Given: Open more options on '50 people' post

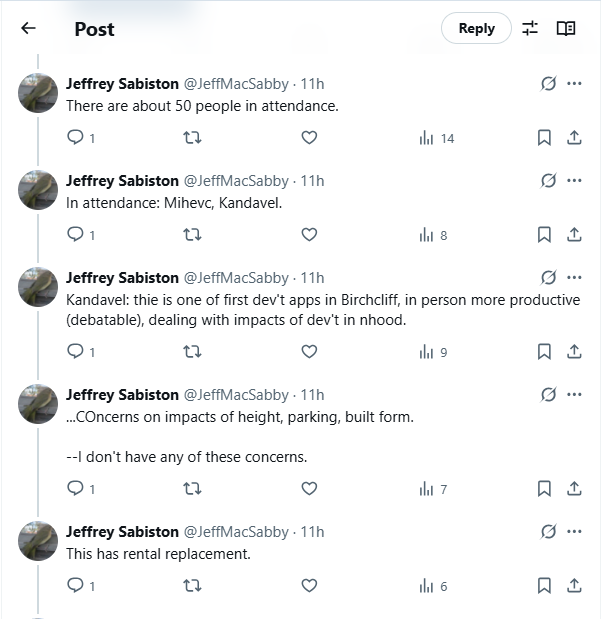Looking at the screenshot, I should (574, 84).
